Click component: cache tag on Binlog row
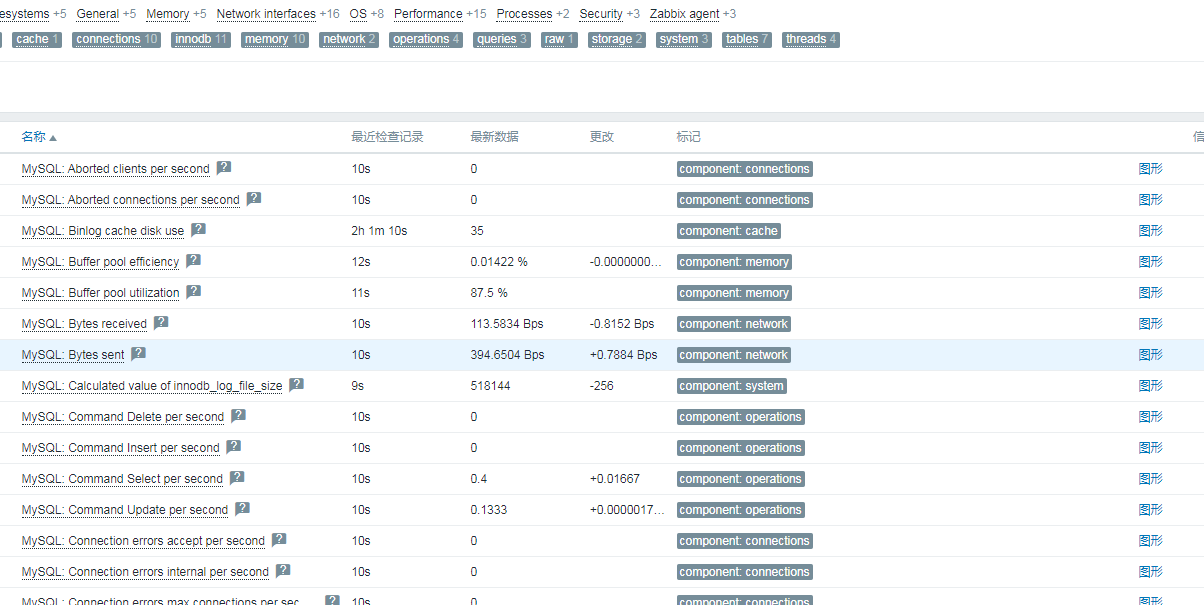This screenshot has height=605, width=1204. coord(728,231)
